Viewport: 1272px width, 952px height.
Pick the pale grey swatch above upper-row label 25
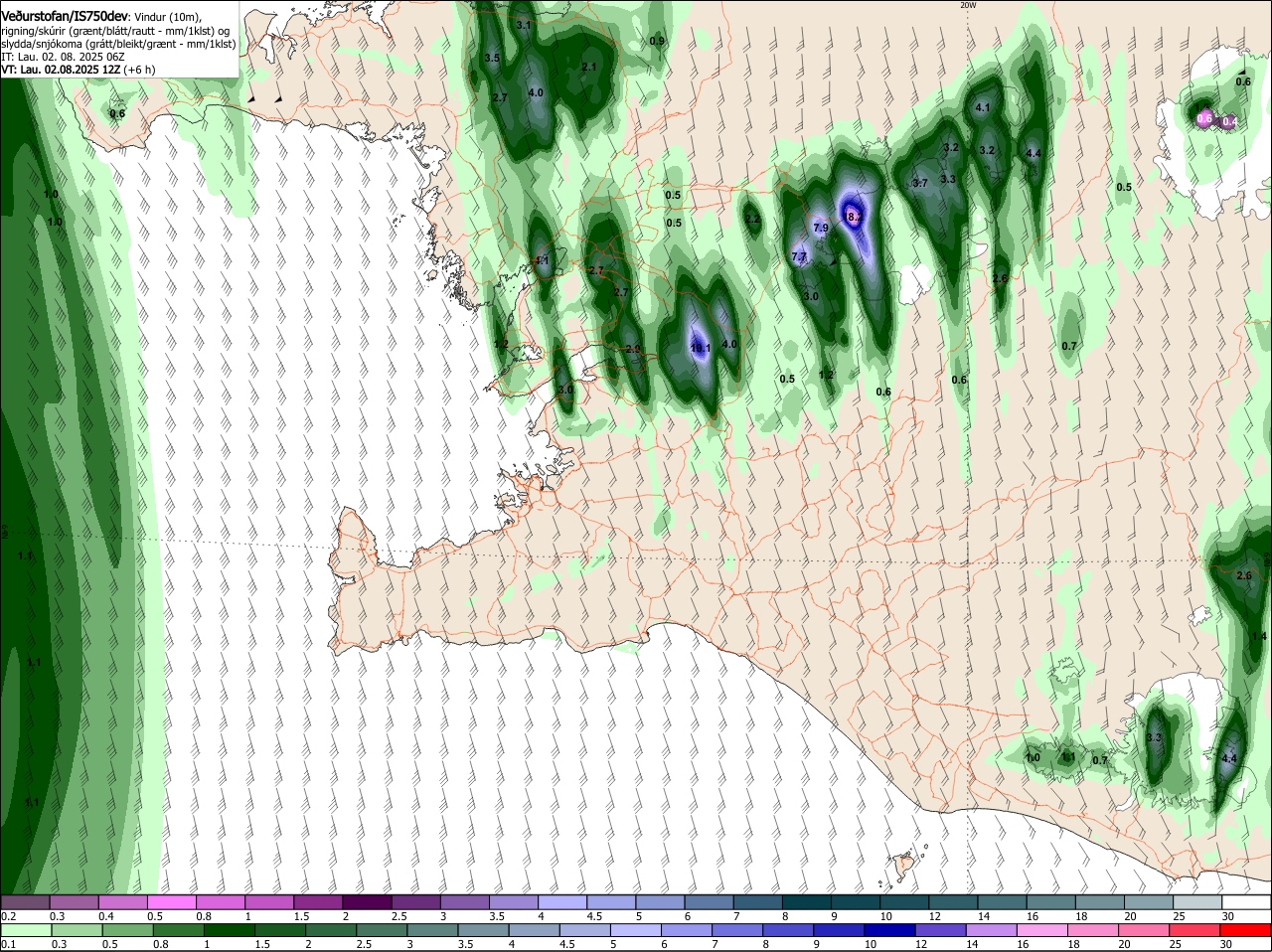(x=1197, y=902)
